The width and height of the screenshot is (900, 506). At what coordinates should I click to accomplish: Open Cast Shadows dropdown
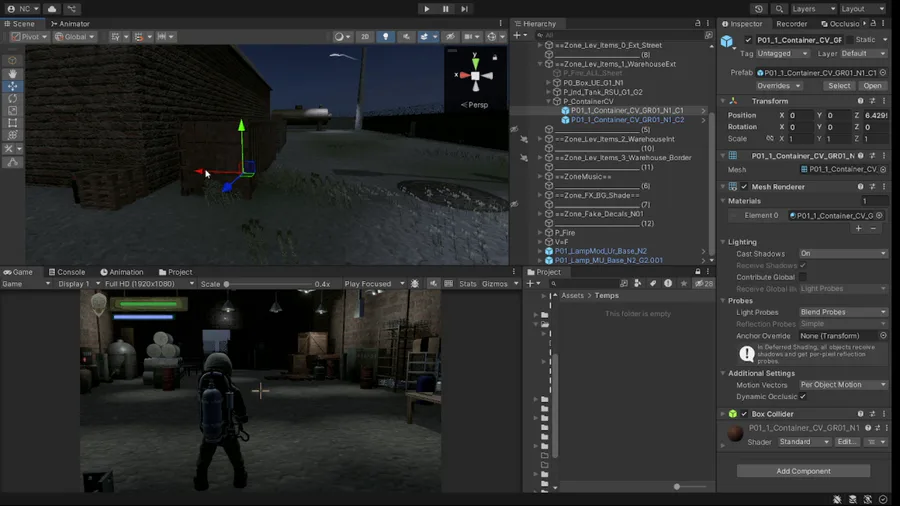(x=843, y=254)
